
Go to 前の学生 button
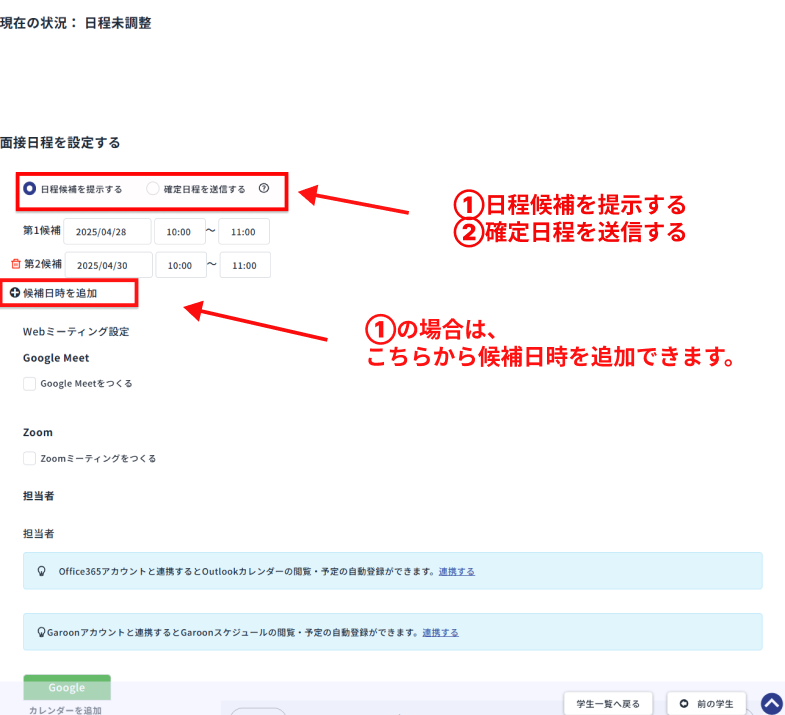(706, 703)
